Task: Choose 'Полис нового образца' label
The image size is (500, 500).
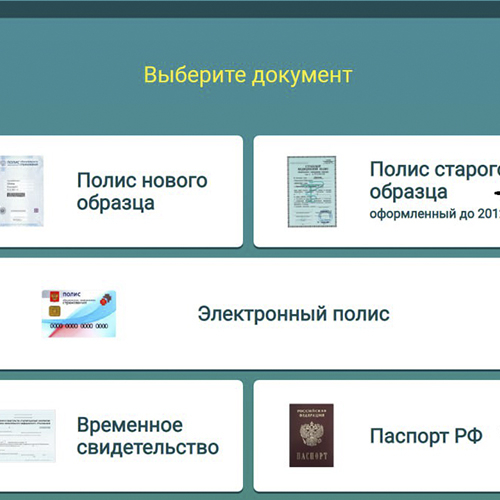Action: coord(142,191)
